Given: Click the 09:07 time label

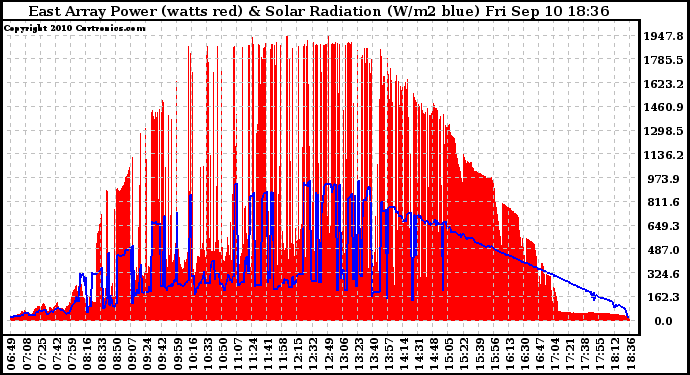Looking at the screenshot, I should [x=132, y=354].
